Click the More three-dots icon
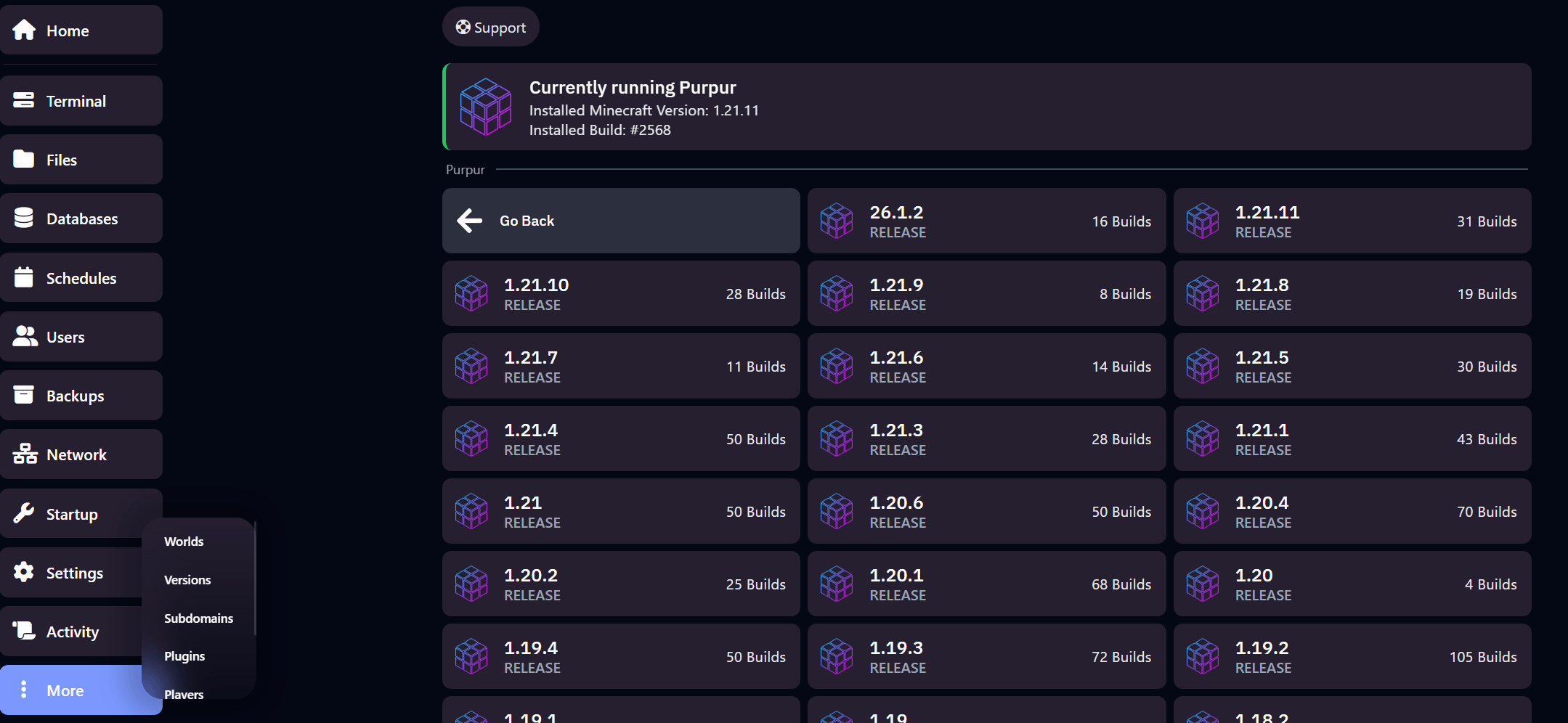1568x723 pixels. 24,690
